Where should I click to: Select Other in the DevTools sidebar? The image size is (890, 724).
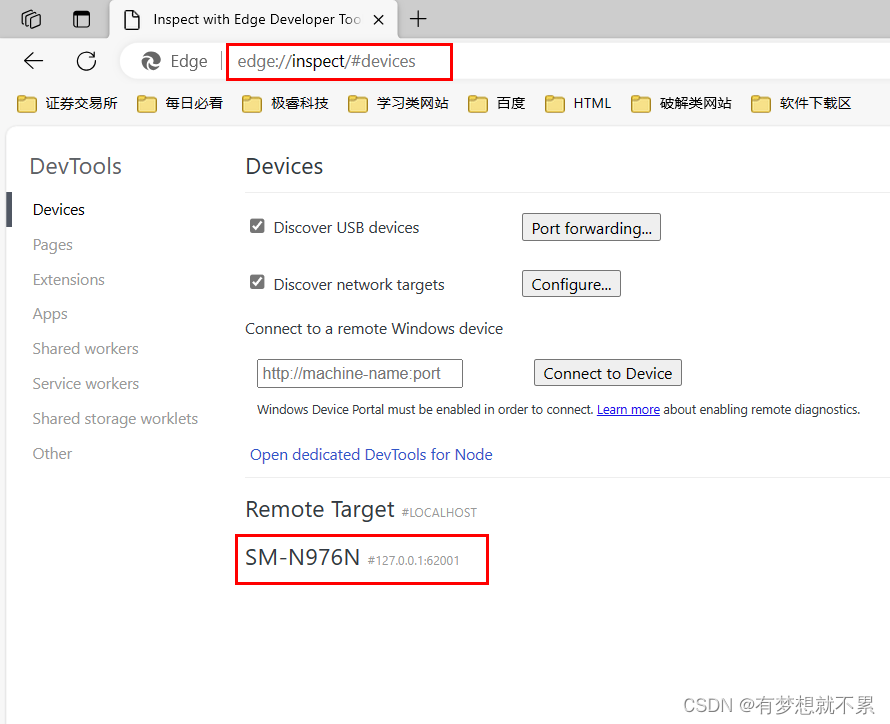tap(52, 454)
